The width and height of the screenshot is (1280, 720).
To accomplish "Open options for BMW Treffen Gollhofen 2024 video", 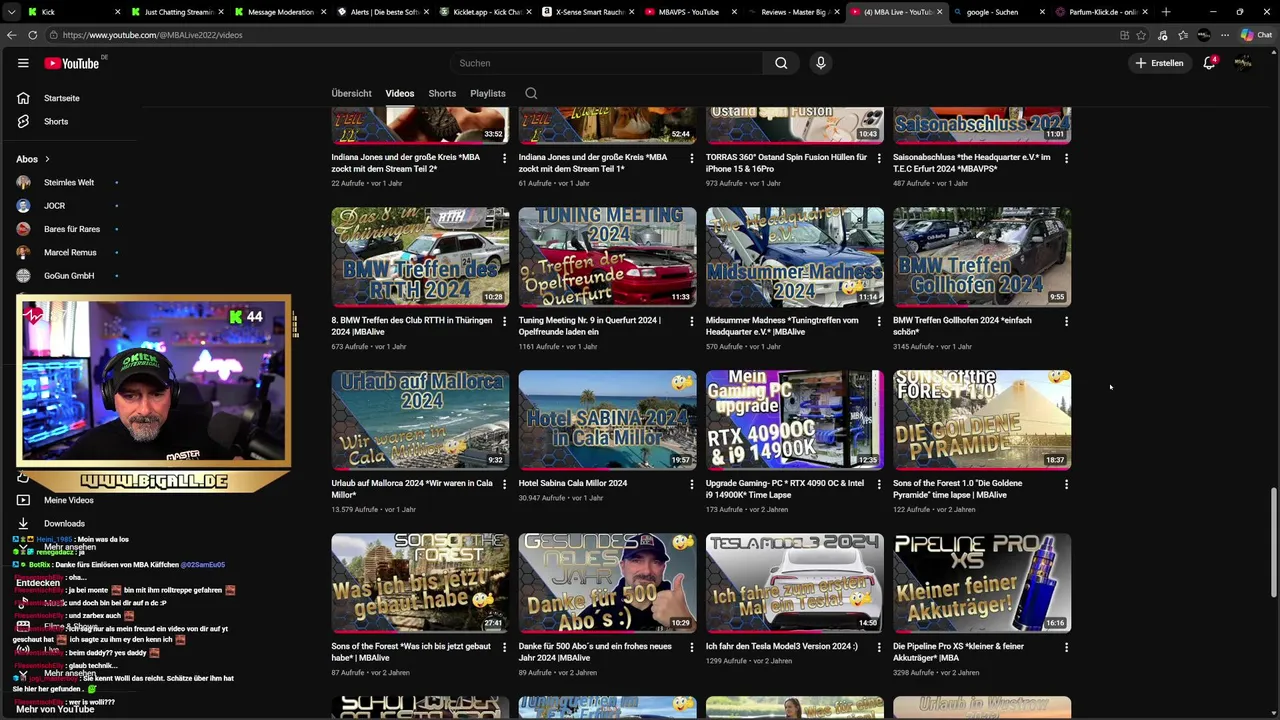I will tap(1066, 321).
